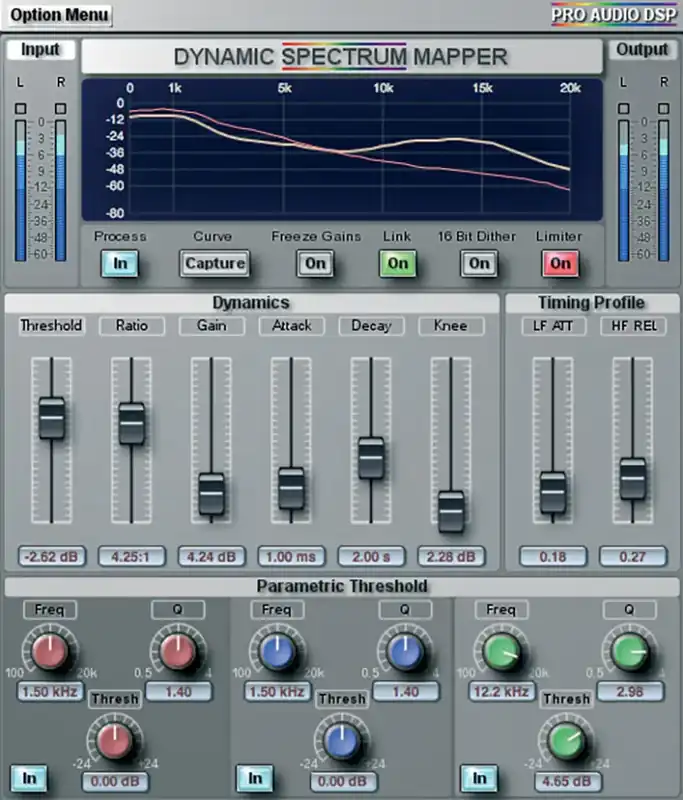Select the 2.98 Q value field
Viewport: 683px width, 800px height.
tap(630, 692)
